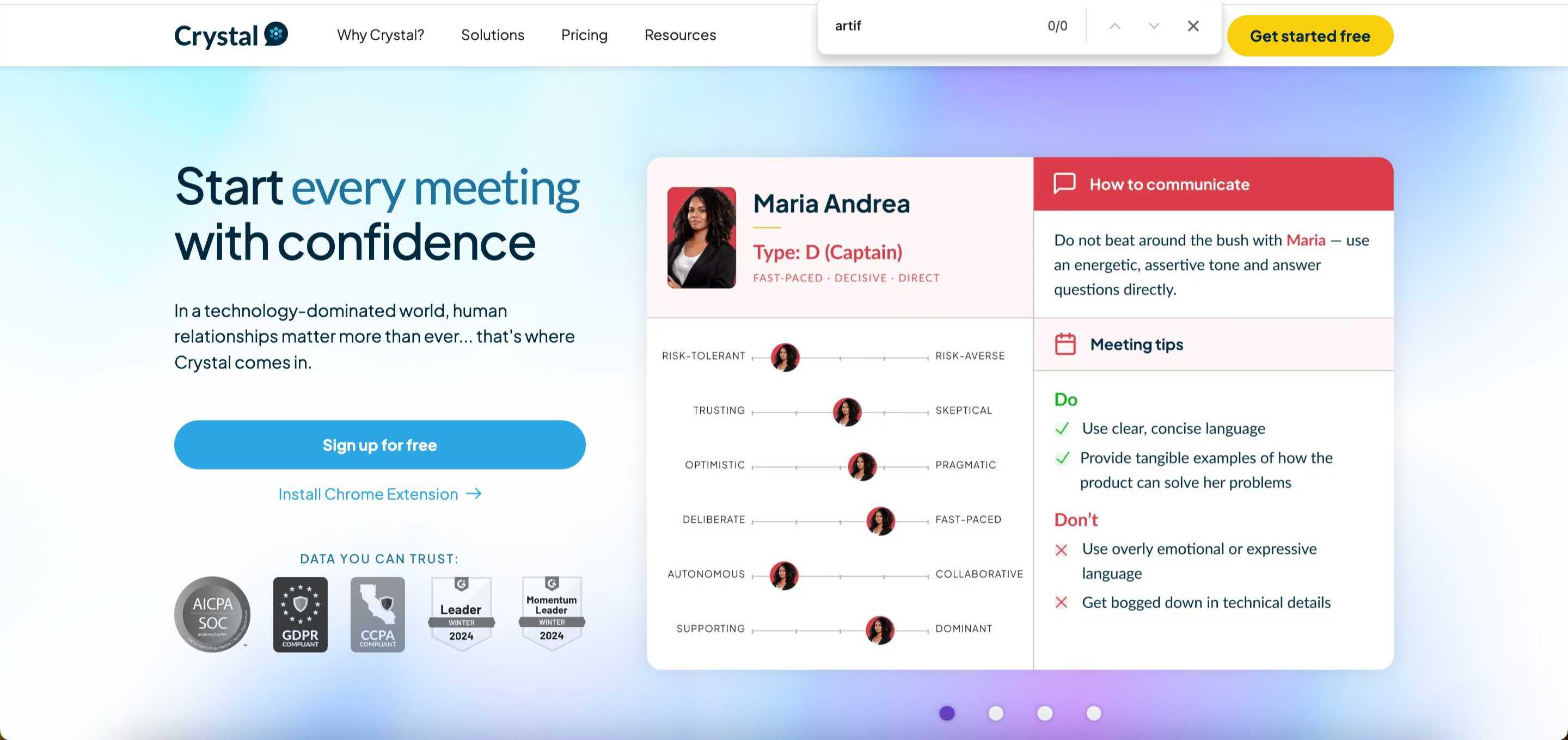
Task: Click the calendar icon beside Meeting tips
Action: click(1065, 344)
